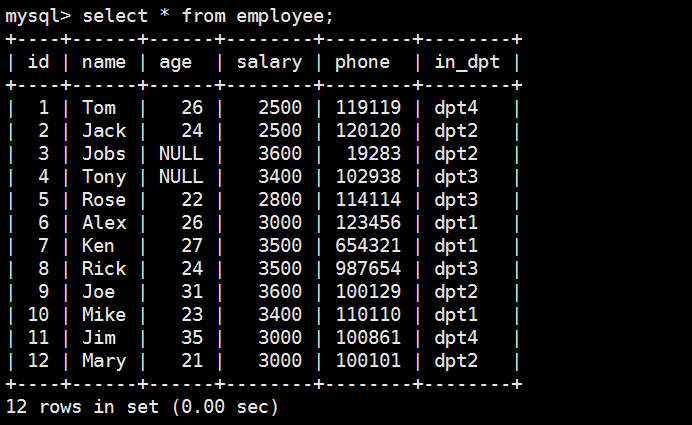Click the age 35 in Jim's row

point(192,337)
